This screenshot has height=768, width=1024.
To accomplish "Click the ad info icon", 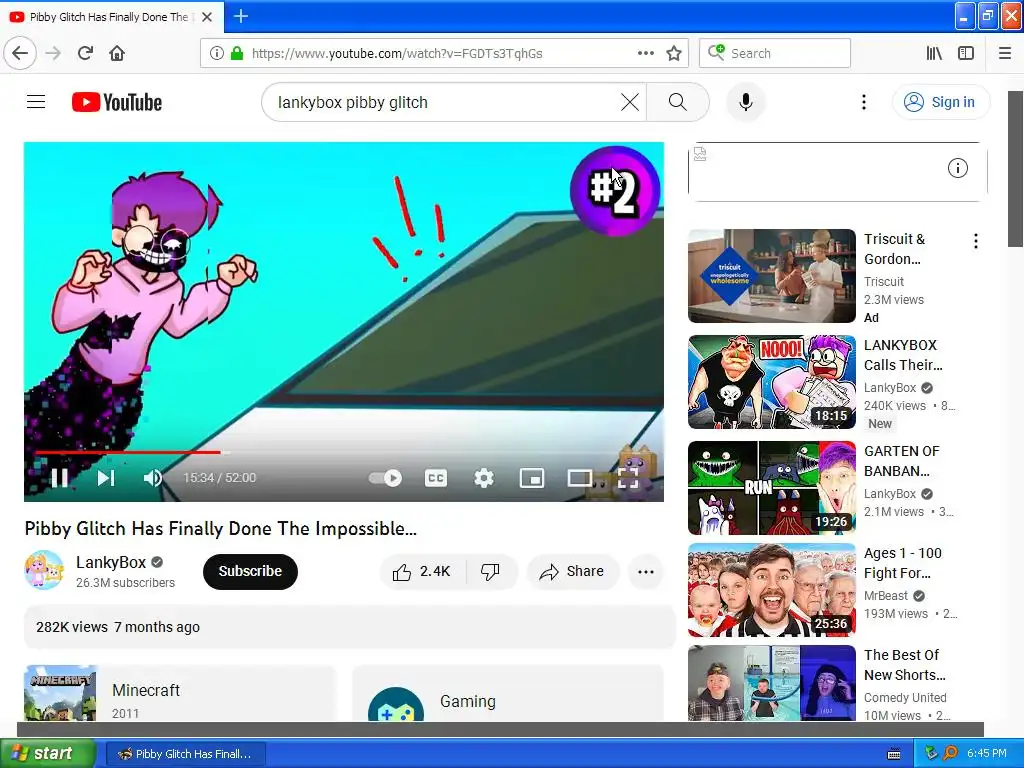I will 957,168.
